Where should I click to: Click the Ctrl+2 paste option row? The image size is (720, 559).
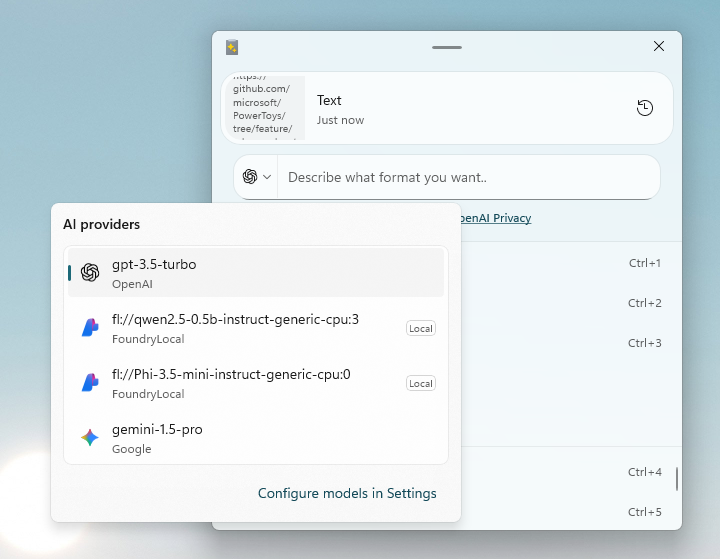point(571,303)
